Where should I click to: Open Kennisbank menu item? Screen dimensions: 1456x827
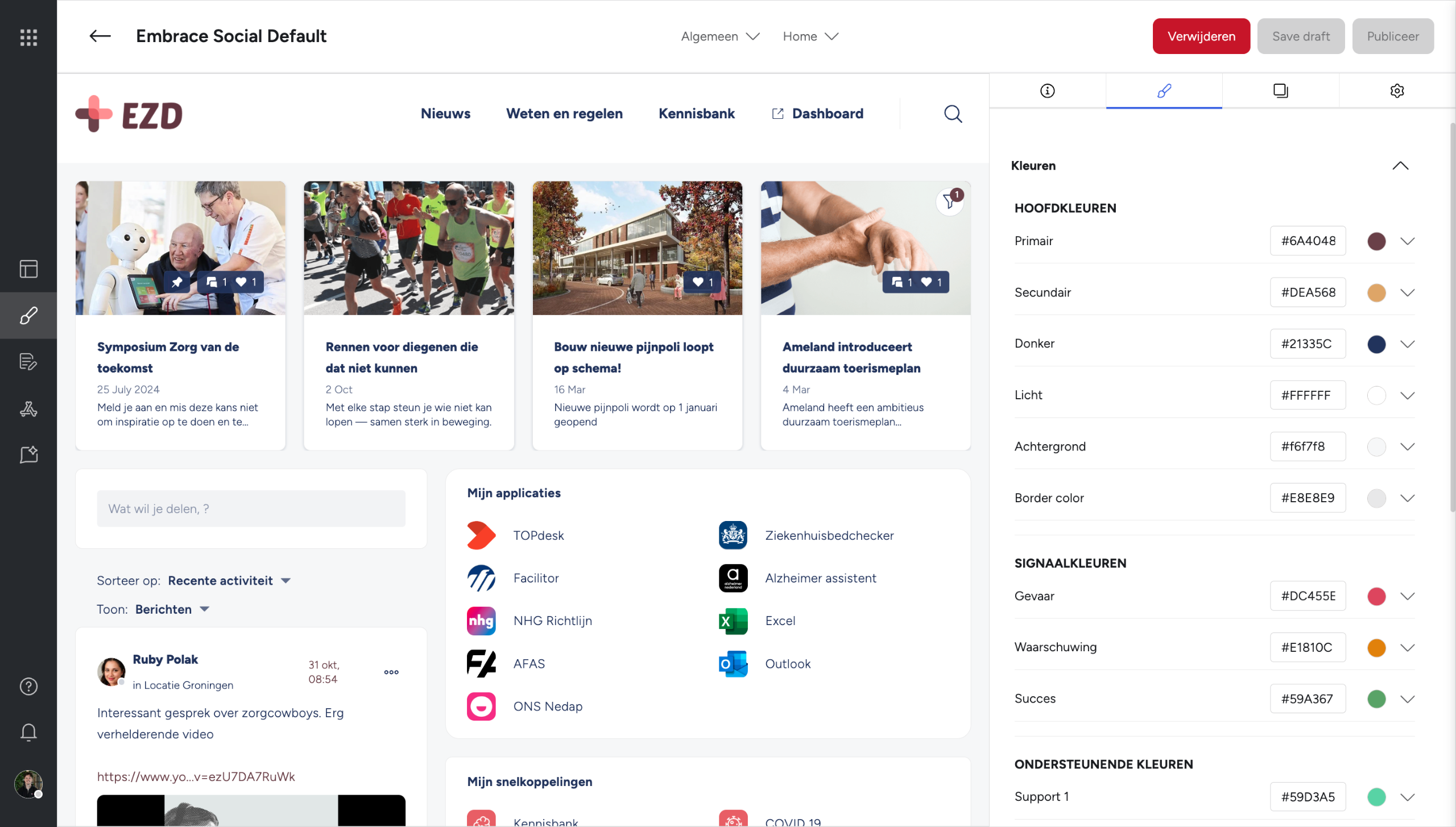pyautogui.click(x=697, y=114)
